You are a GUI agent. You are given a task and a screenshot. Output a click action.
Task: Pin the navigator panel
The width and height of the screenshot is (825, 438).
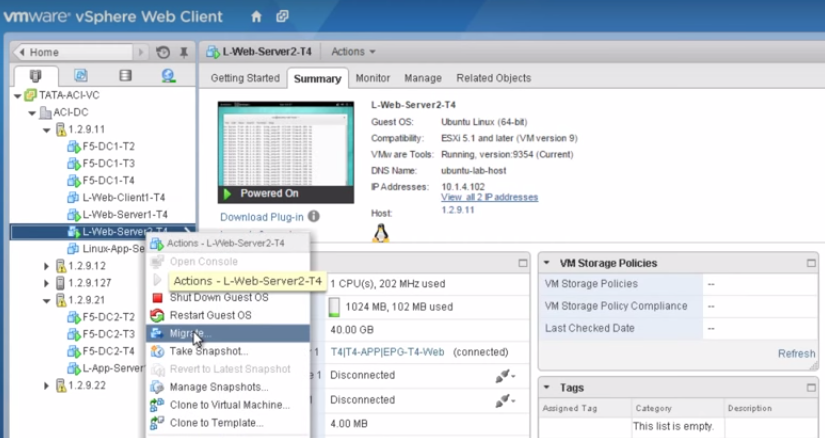184,52
